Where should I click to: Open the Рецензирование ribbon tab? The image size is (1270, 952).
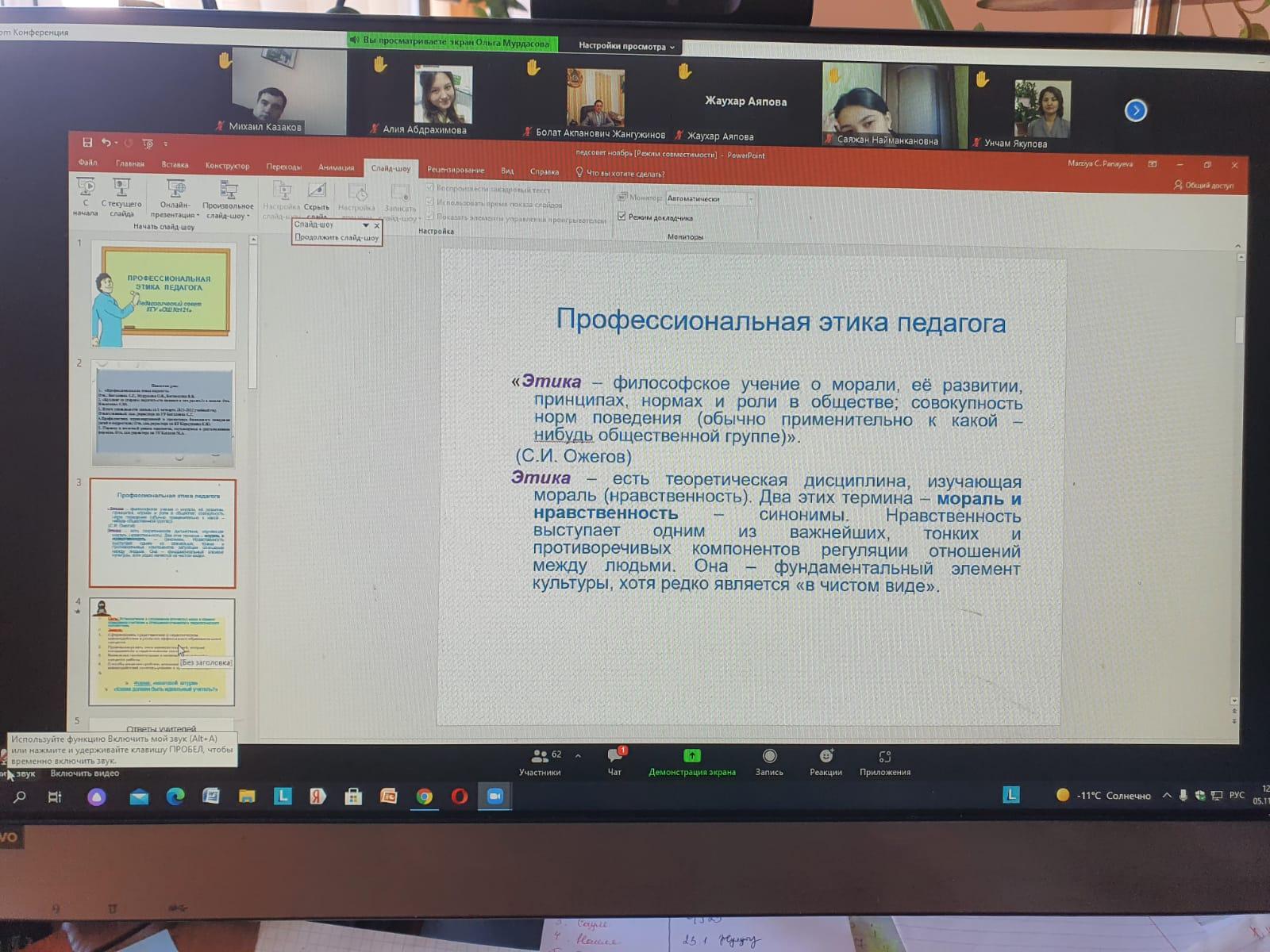456,170
